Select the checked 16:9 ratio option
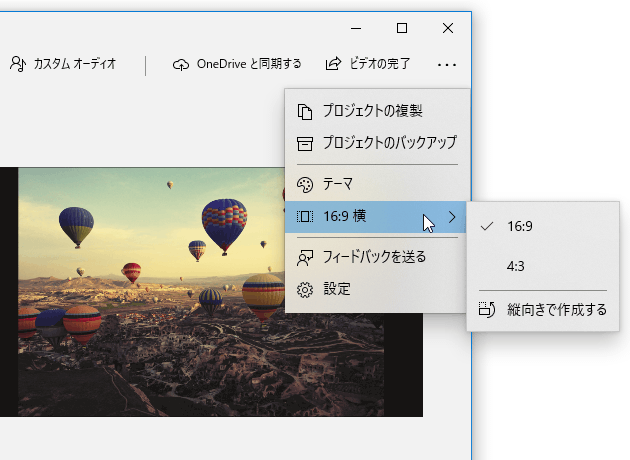Viewport: 630px width, 460px height. (x=543, y=227)
